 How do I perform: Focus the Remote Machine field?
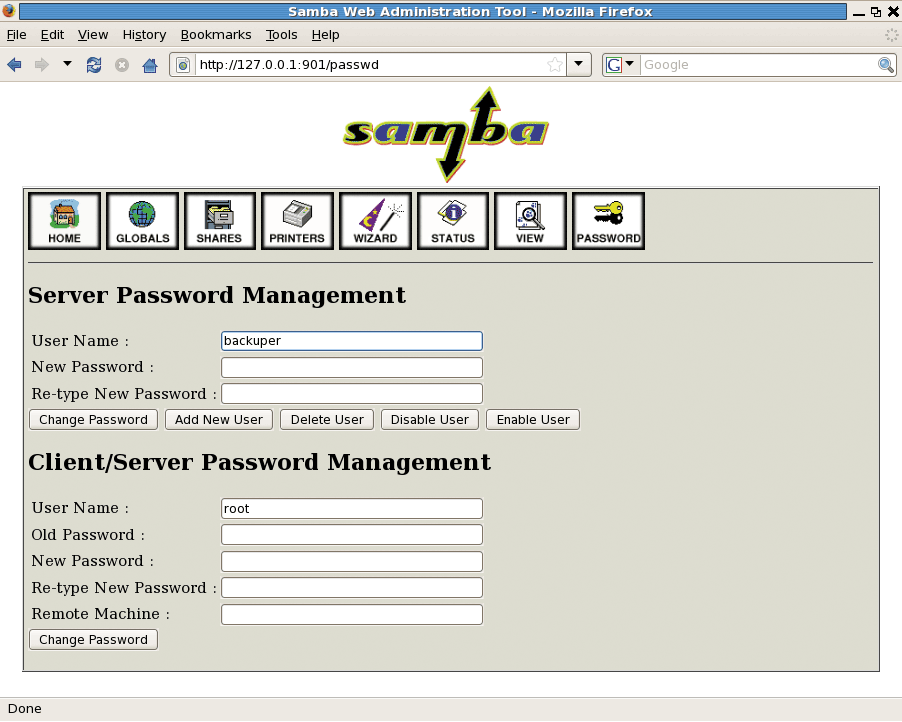351,614
